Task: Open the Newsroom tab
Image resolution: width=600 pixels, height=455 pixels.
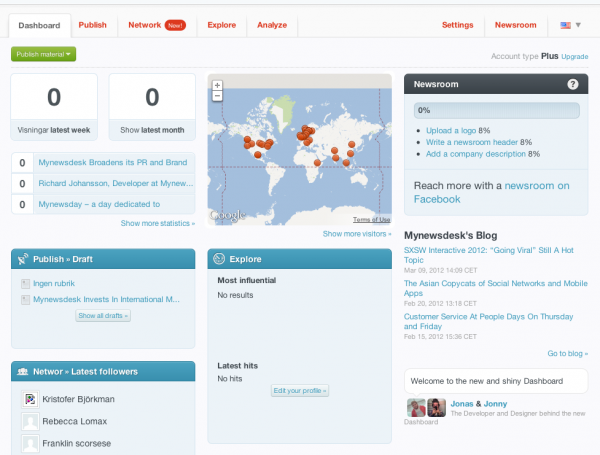Action: (515, 25)
